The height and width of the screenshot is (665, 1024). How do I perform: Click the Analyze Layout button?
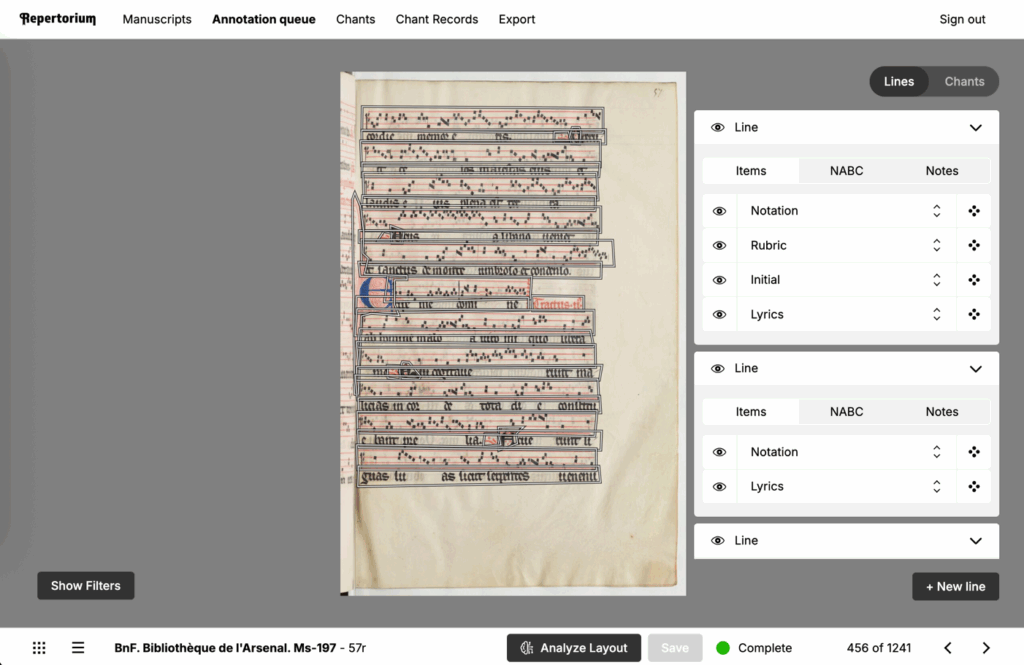pos(572,648)
